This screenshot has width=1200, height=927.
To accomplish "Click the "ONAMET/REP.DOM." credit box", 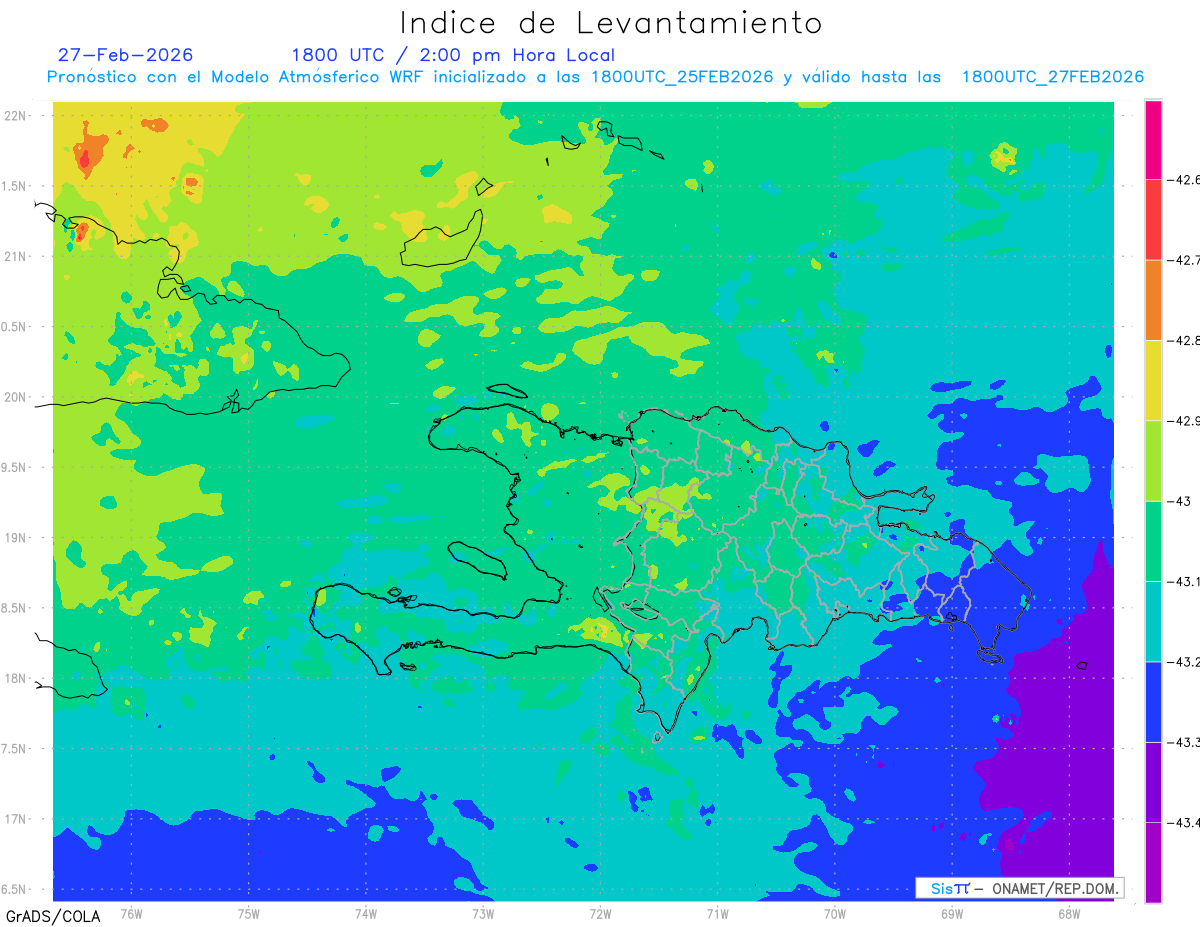I will 1019,888.
